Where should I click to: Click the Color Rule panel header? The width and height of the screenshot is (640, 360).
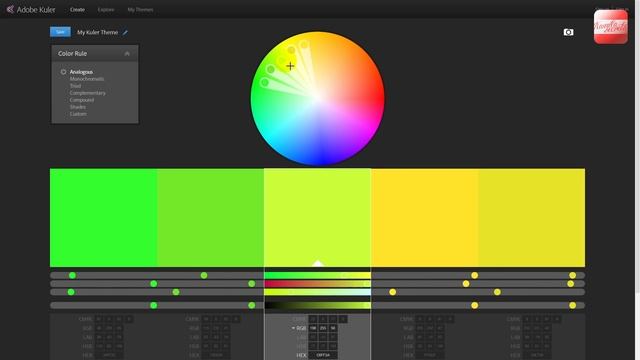95,53
